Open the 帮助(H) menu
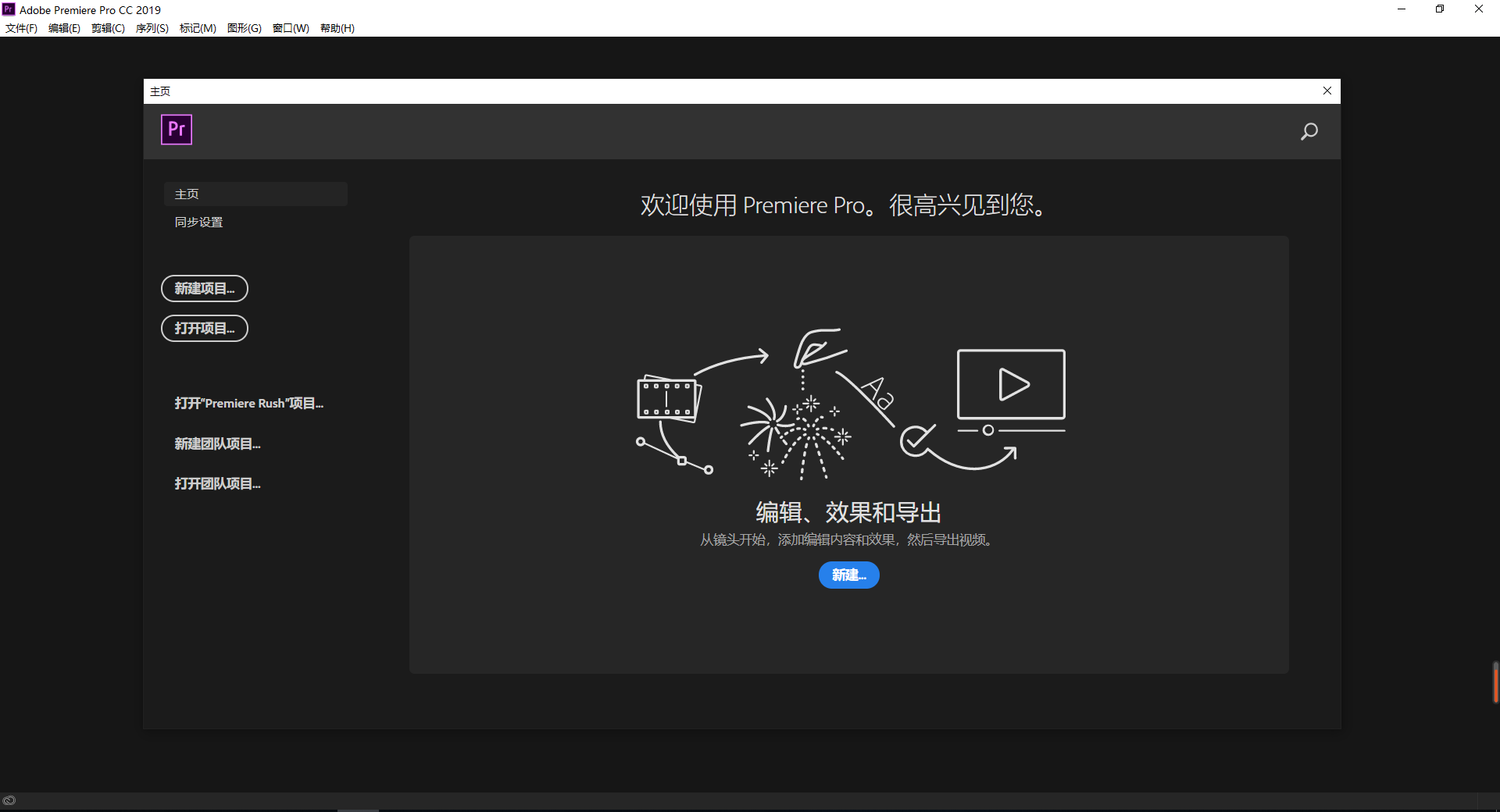The width and height of the screenshot is (1500, 812). pos(337,28)
